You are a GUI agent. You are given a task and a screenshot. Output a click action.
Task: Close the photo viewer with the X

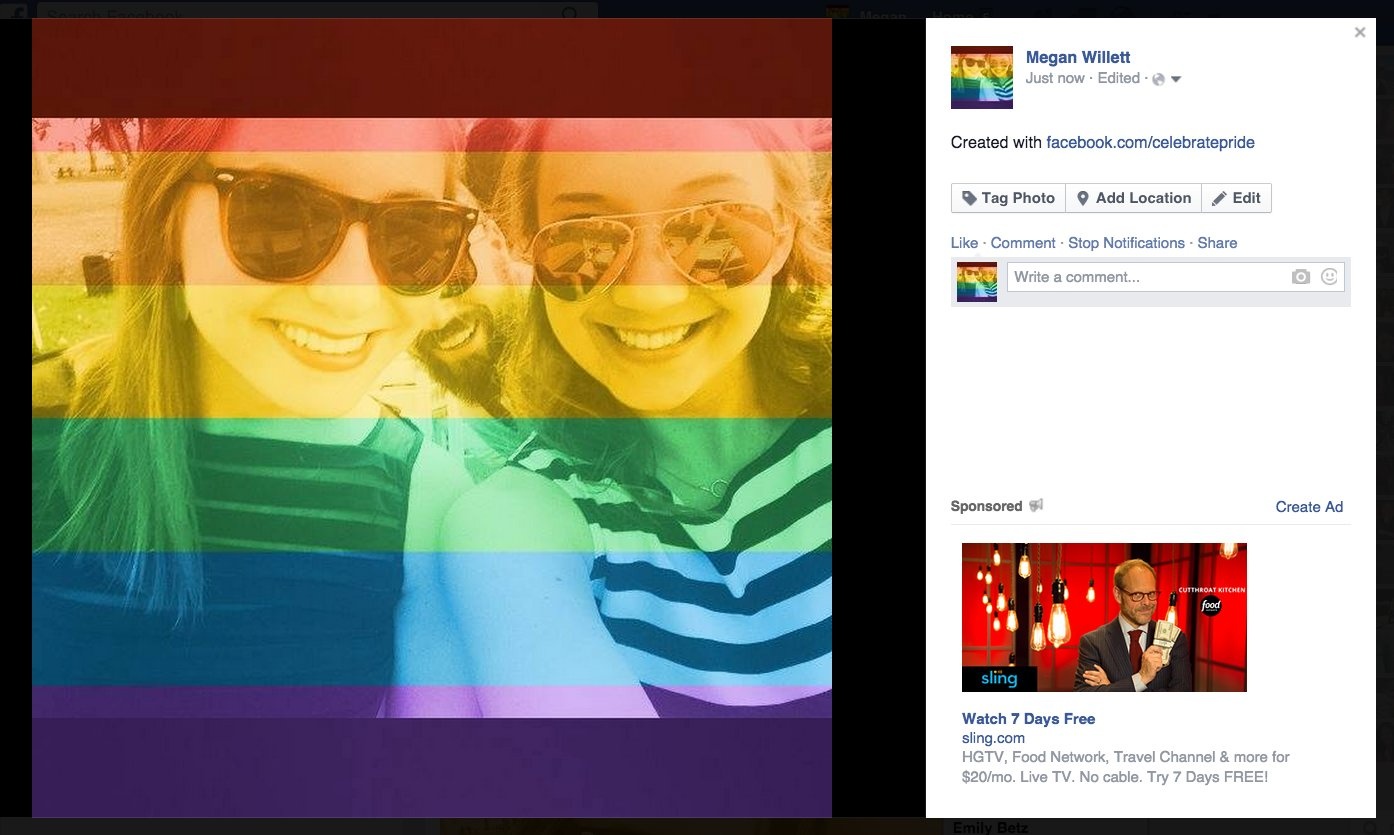pos(1359,33)
